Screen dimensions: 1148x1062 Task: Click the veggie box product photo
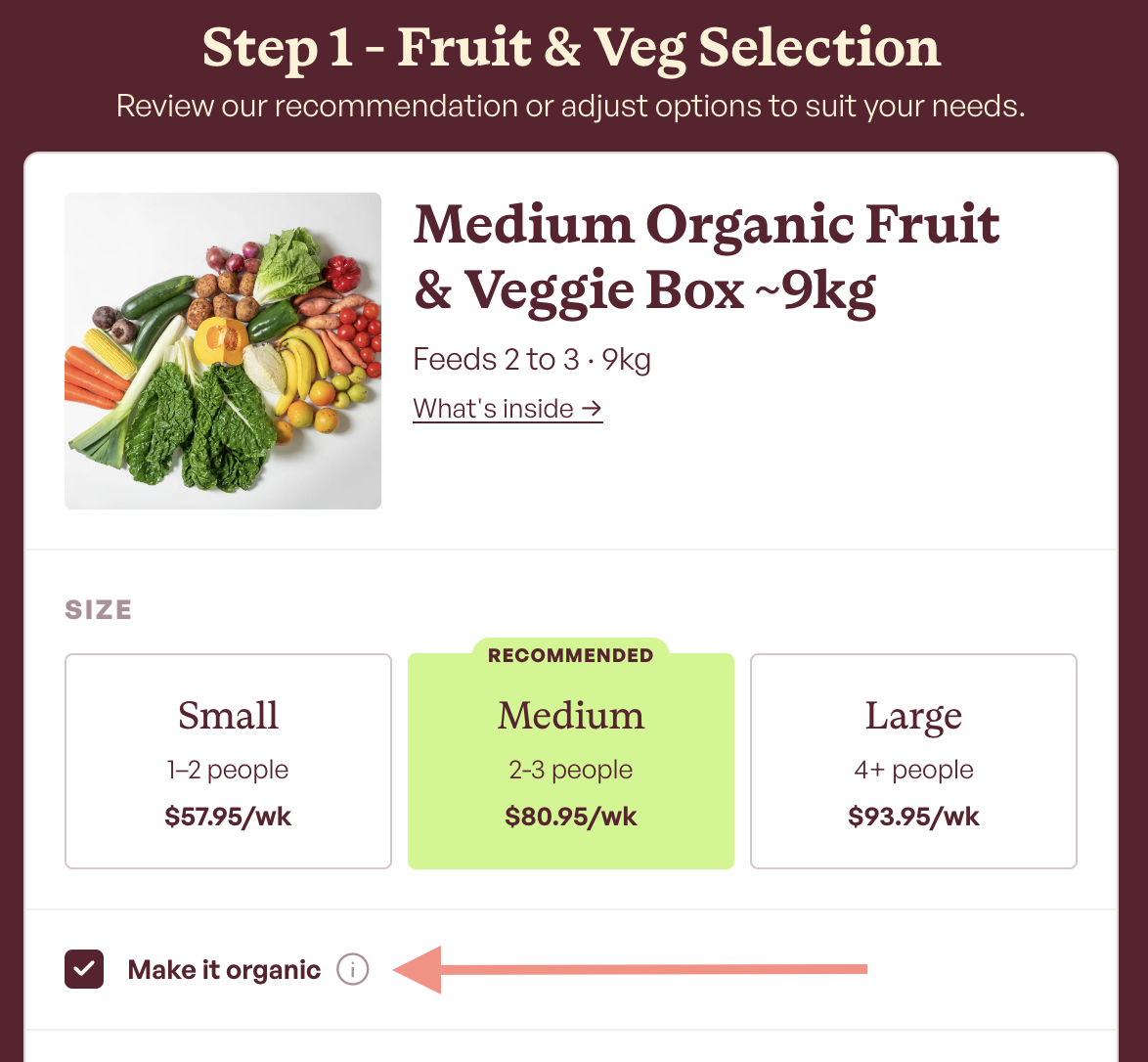(x=223, y=351)
